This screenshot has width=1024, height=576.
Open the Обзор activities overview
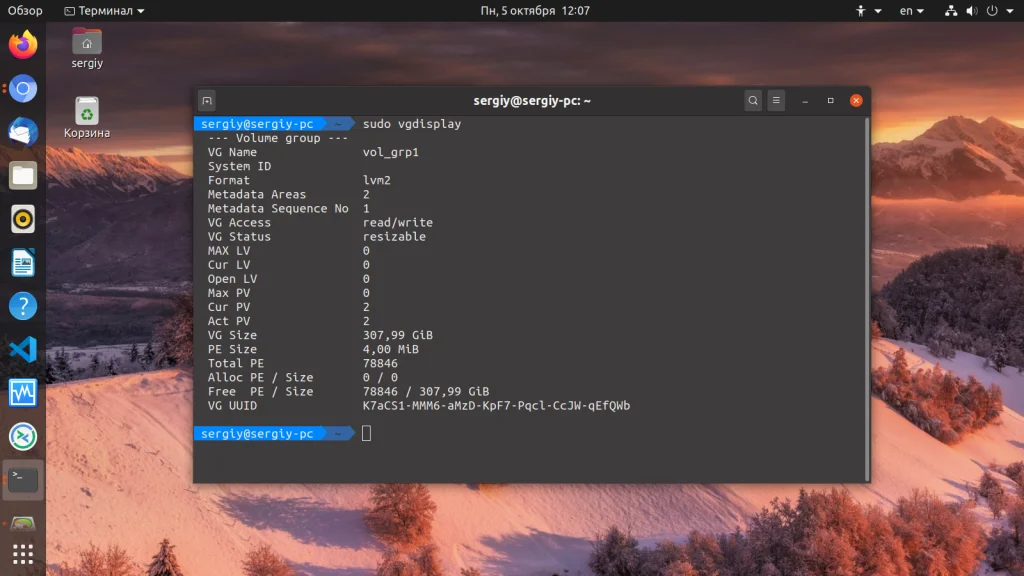(25, 10)
